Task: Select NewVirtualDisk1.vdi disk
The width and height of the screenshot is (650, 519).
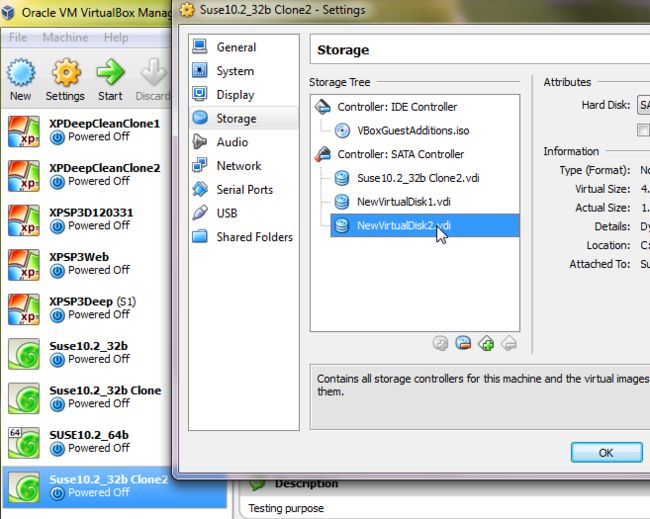Action: (x=392, y=202)
